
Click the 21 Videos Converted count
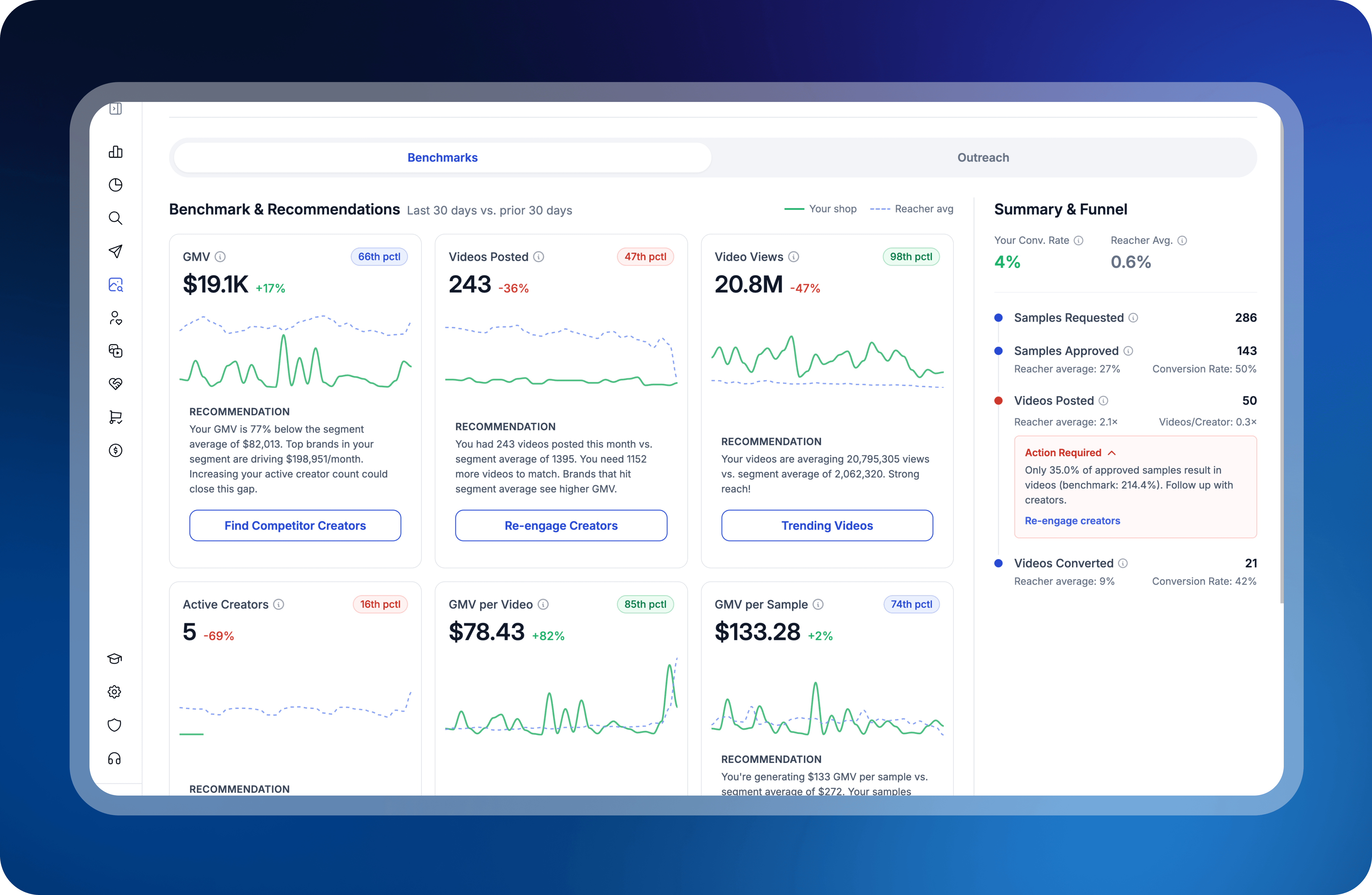pyautogui.click(x=1251, y=563)
